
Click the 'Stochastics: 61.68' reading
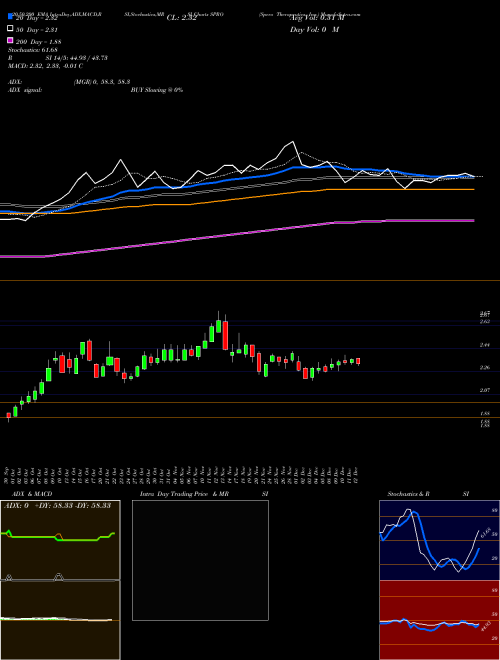coord(32,50)
